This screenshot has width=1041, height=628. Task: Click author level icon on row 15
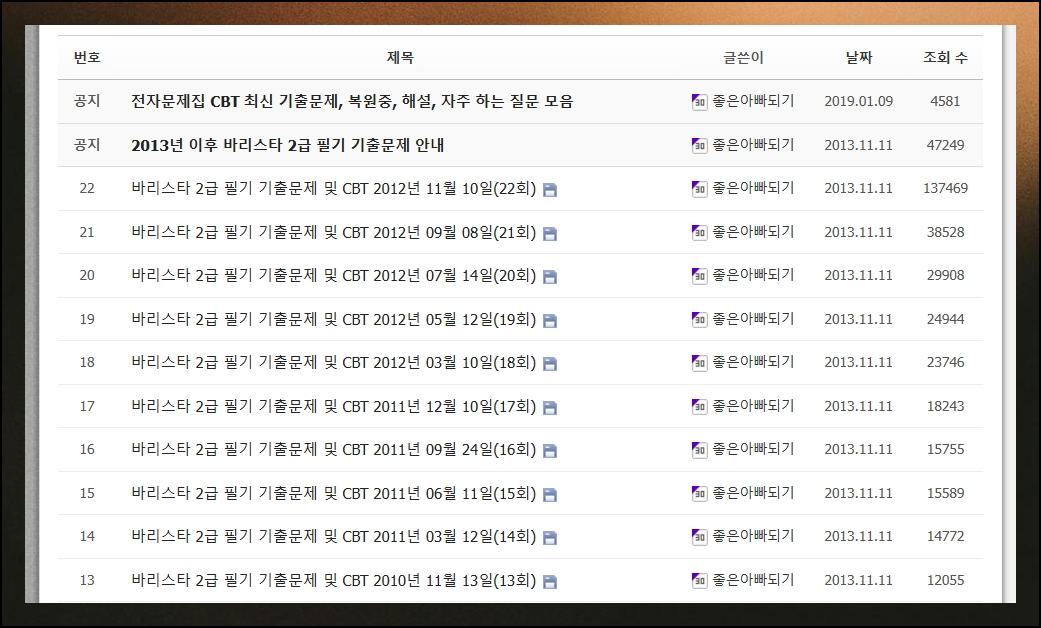point(699,493)
